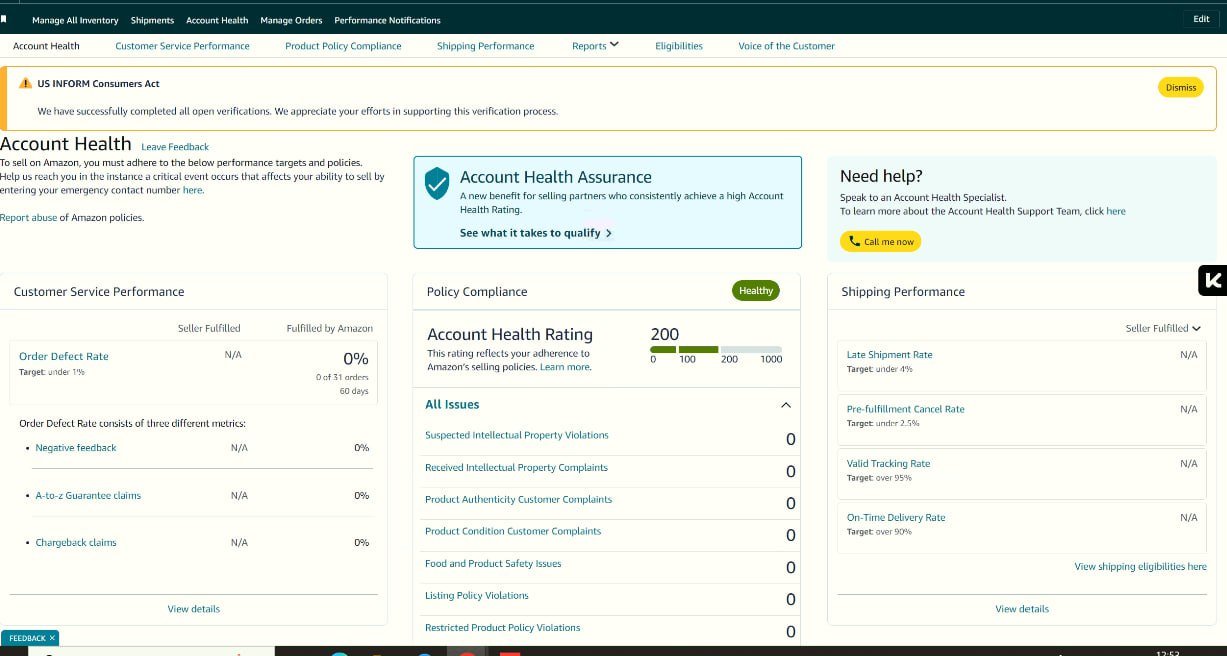Collapse the All Issues section chevron

click(x=786, y=405)
